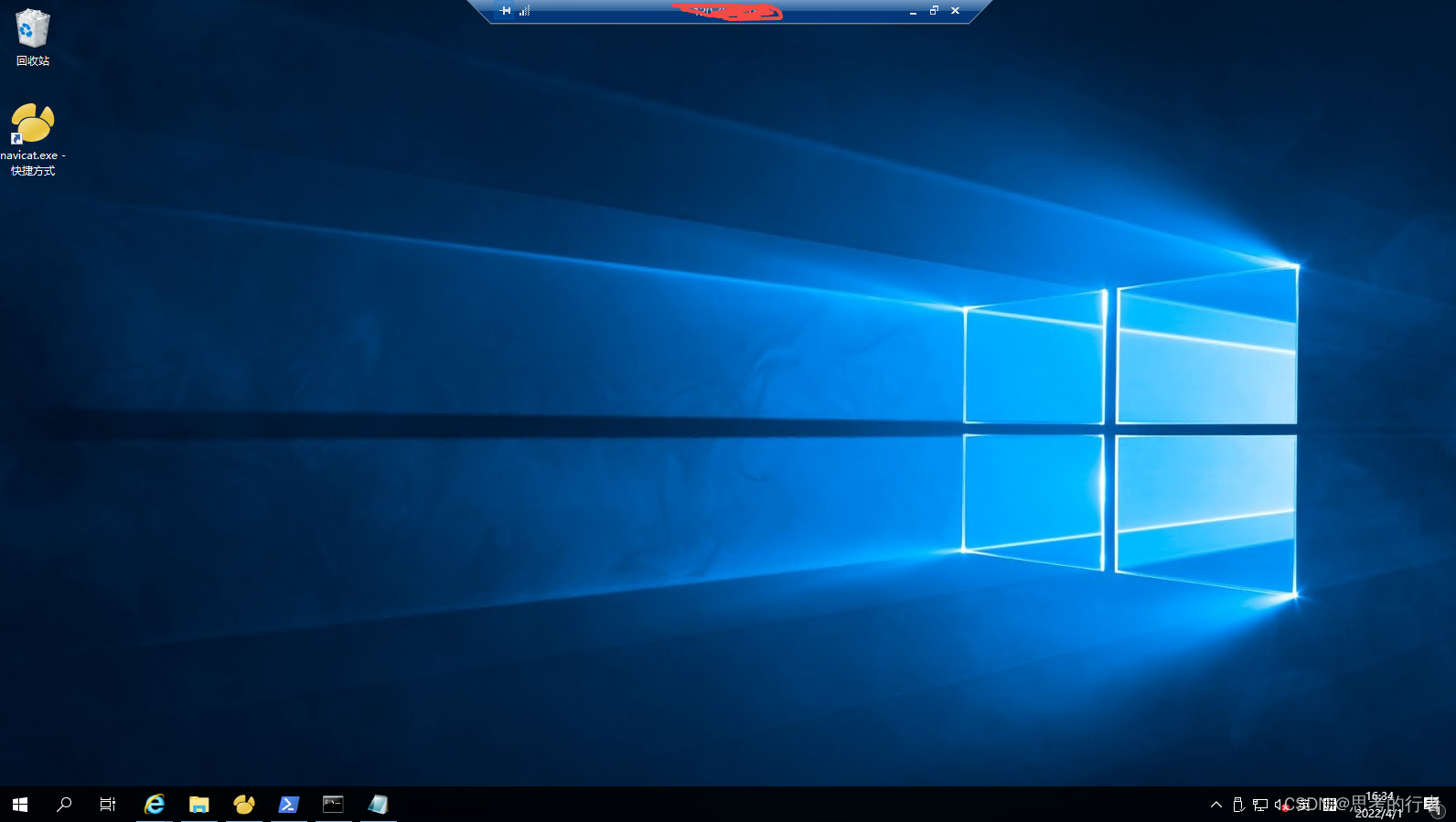Switch to Command Prompt window in taskbar
Image resolution: width=1456 pixels, height=822 pixels.
pyautogui.click(x=334, y=805)
